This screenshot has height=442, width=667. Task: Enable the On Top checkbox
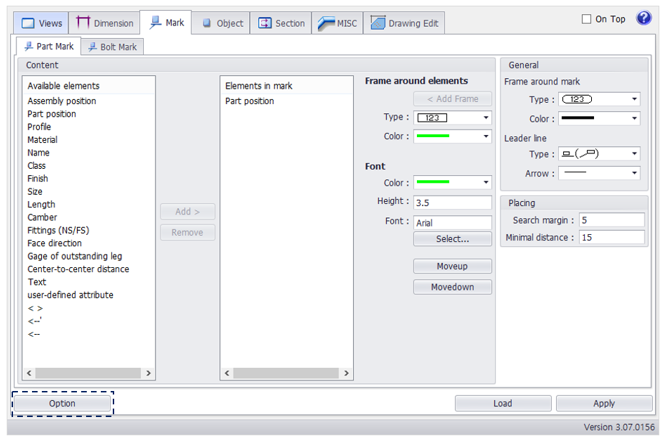pos(586,19)
